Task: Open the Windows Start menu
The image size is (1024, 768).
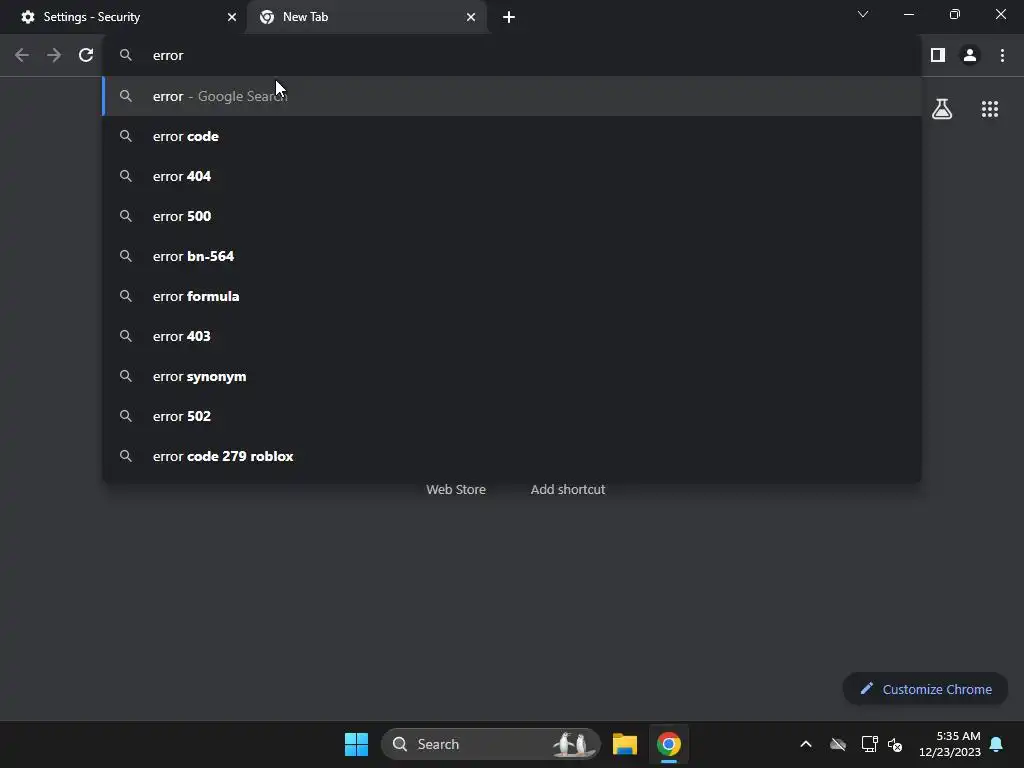Action: [x=357, y=744]
